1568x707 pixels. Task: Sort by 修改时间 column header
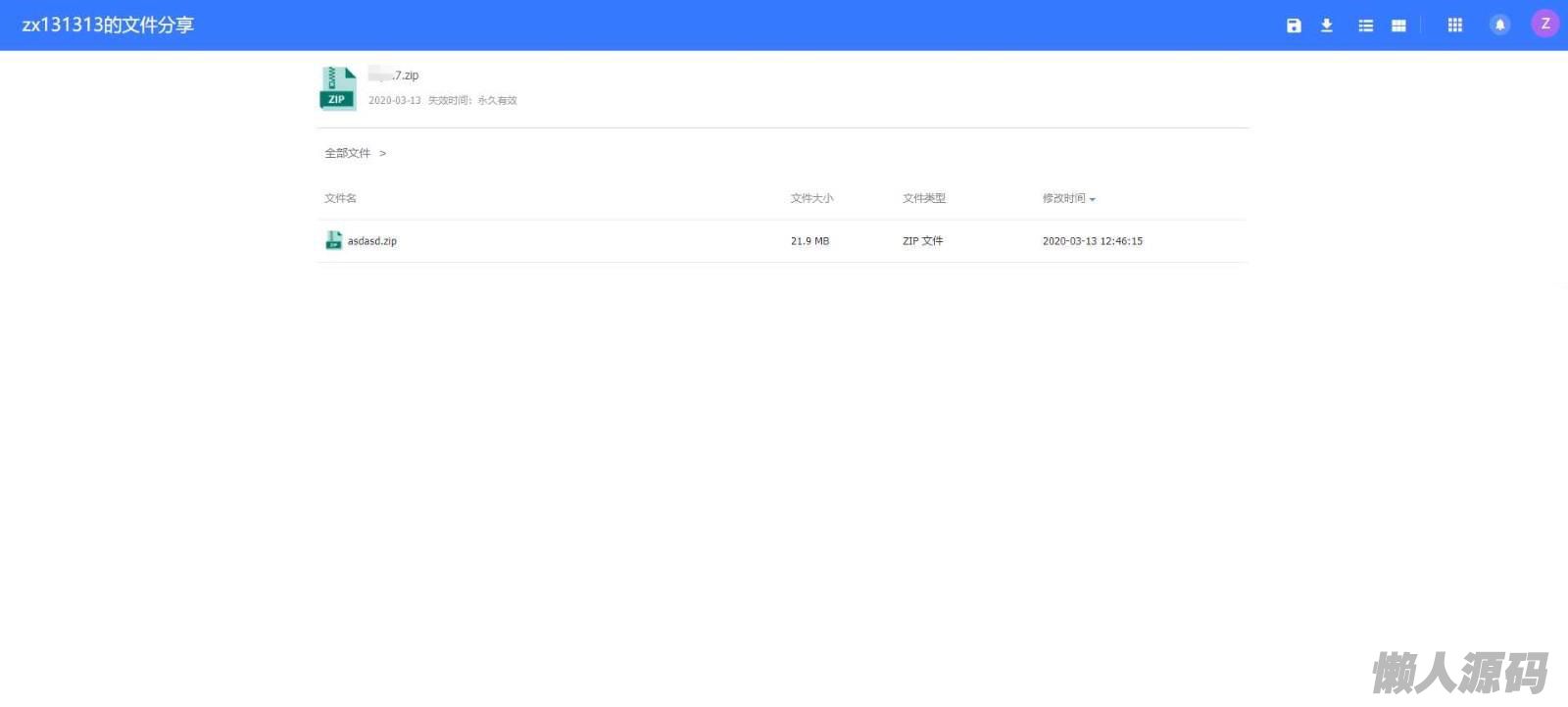(1063, 198)
